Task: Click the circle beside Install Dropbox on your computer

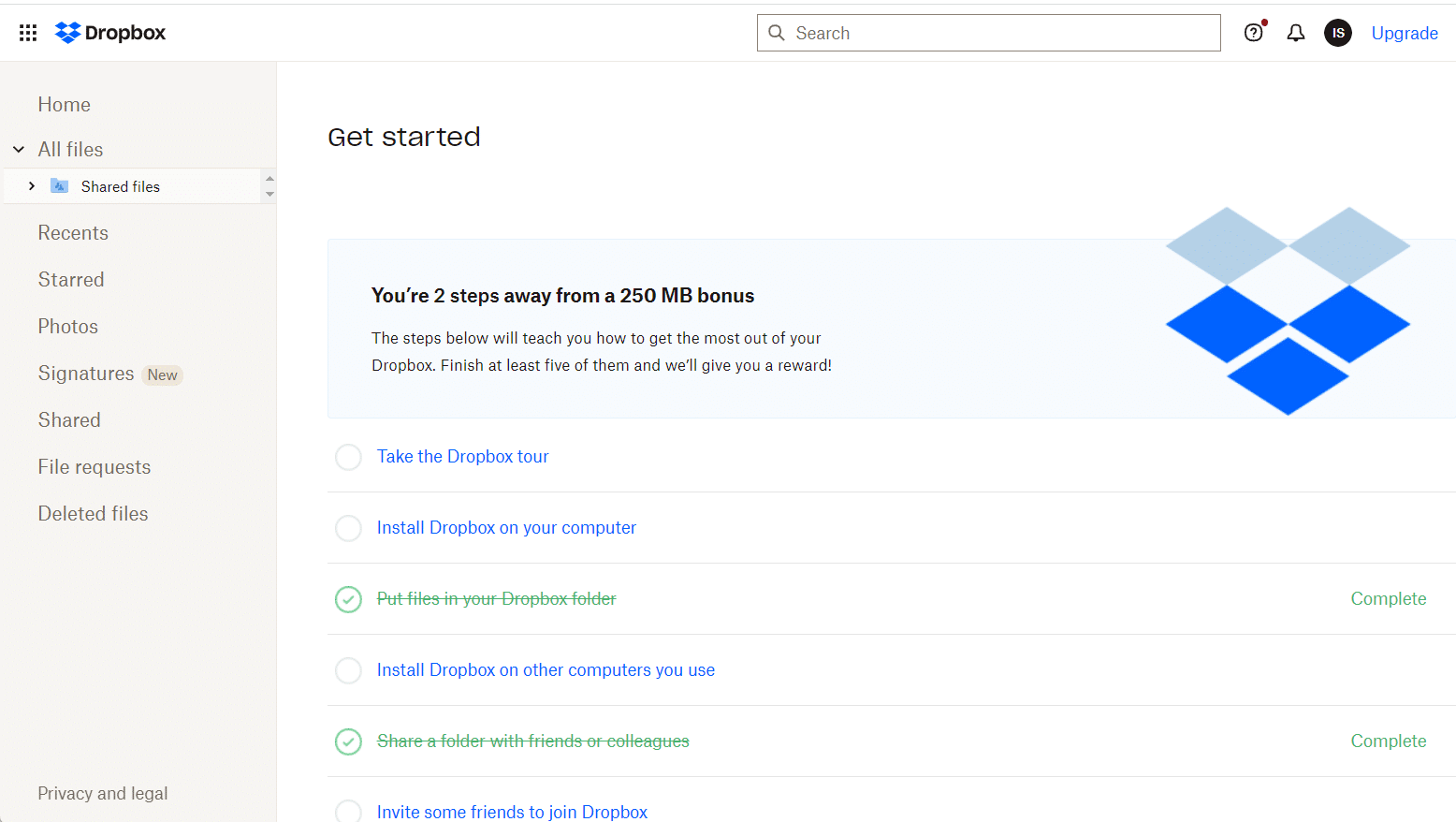Action: click(x=348, y=528)
